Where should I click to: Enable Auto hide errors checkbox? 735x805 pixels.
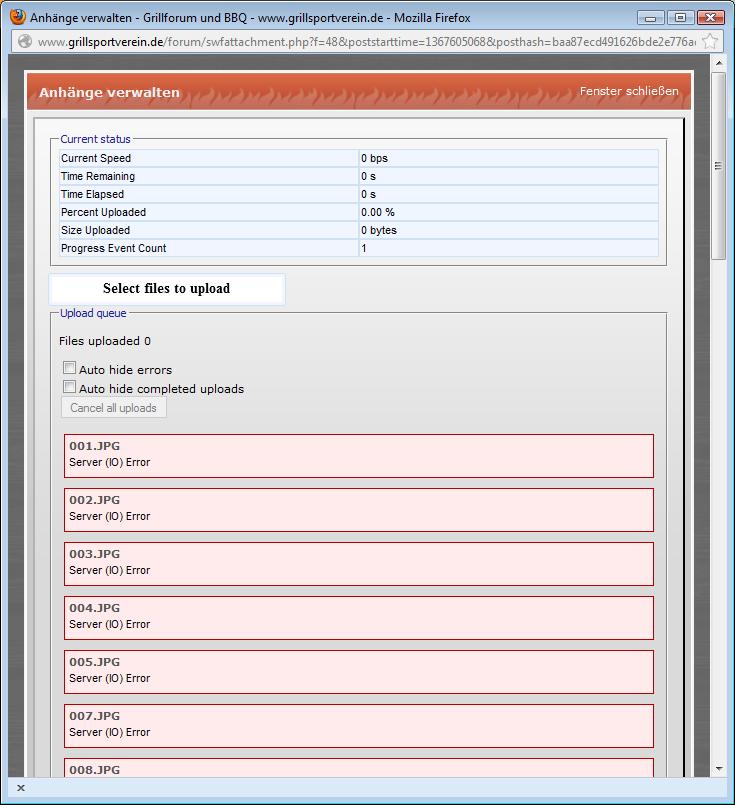[x=69, y=368]
